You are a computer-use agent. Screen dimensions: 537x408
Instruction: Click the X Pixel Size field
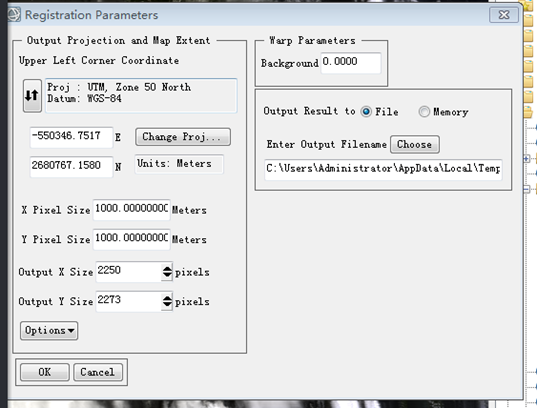(x=132, y=210)
